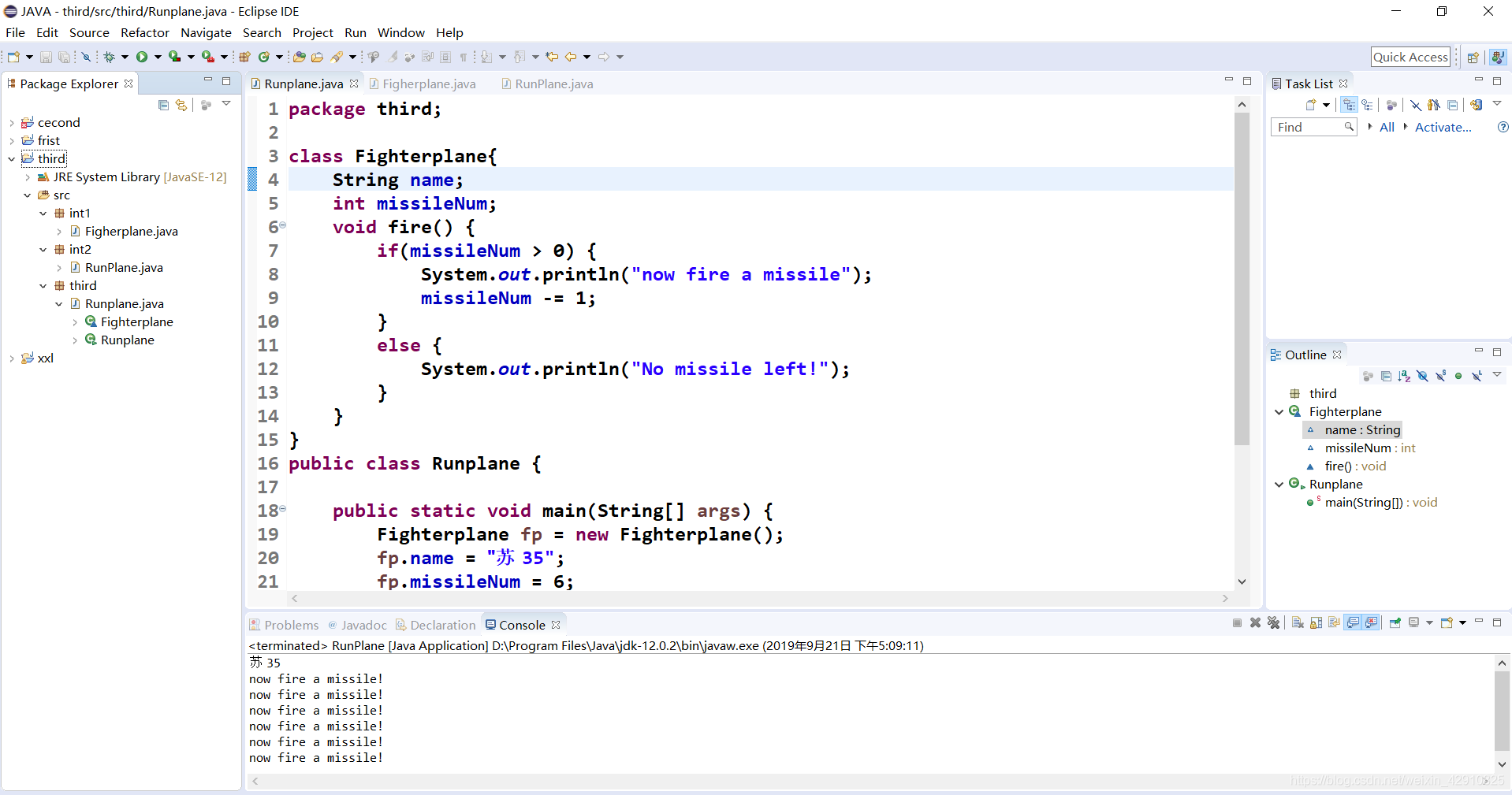This screenshot has height=795, width=1512.
Task: Click Open Perspective icon
Action: coord(1473,57)
